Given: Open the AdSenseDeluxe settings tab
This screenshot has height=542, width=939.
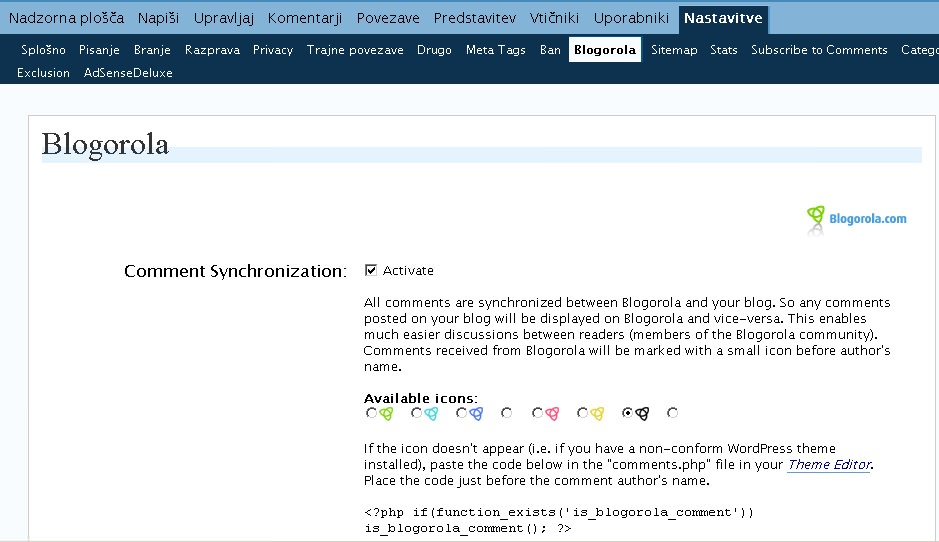Looking at the screenshot, I should click(x=128, y=72).
